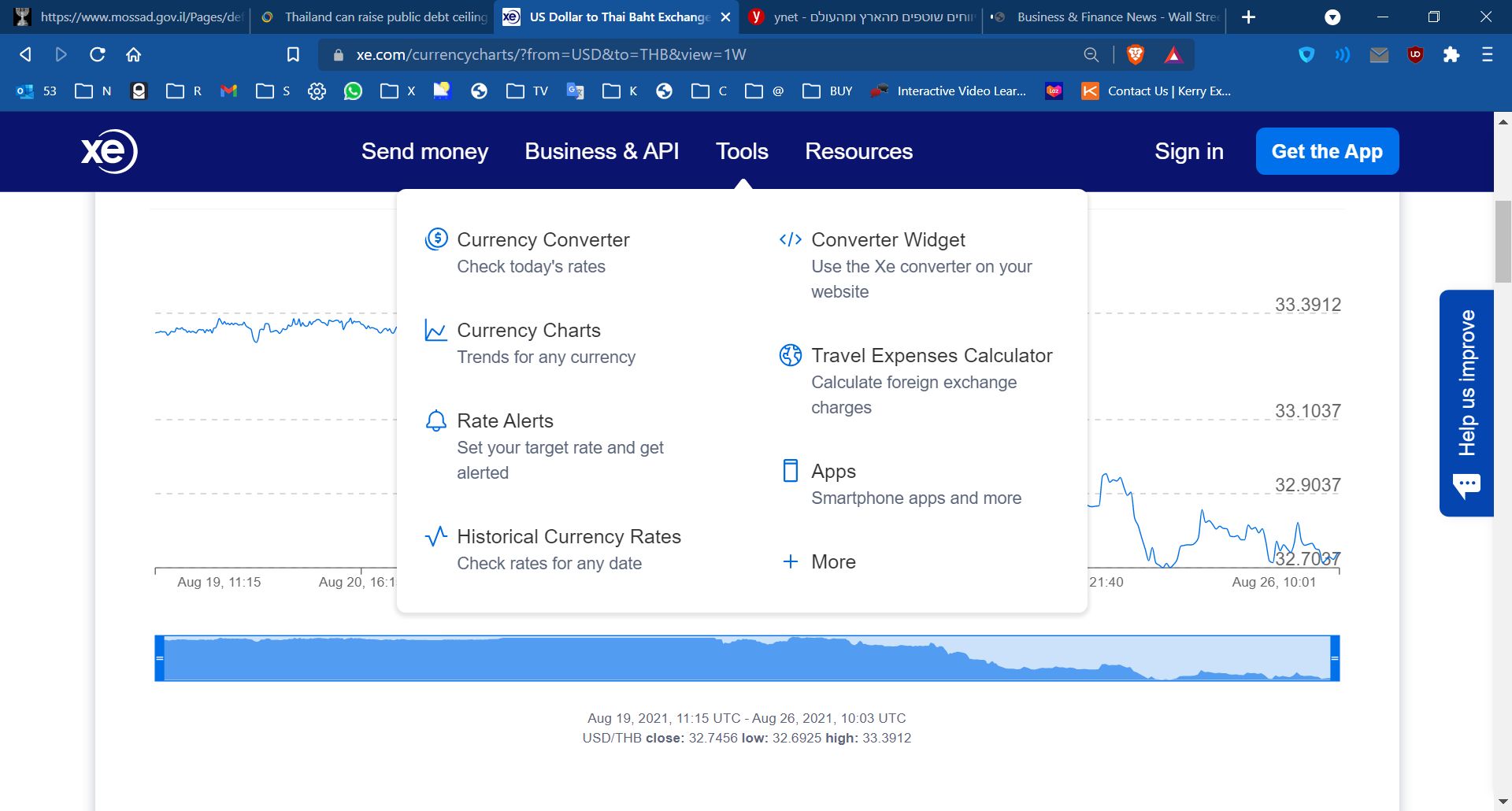Bookmark this page with bookmark icon
Image resolution: width=1512 pixels, height=811 pixels.
pyautogui.click(x=293, y=54)
